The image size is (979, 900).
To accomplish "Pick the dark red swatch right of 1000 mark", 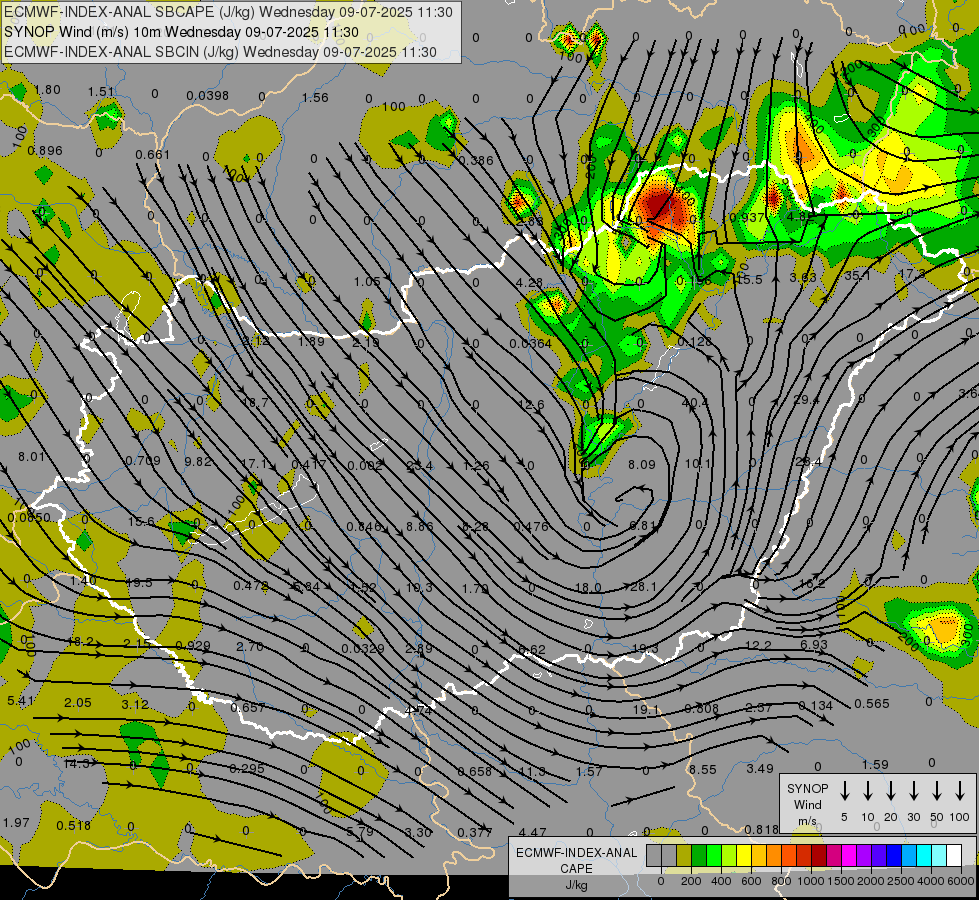I will (819, 856).
